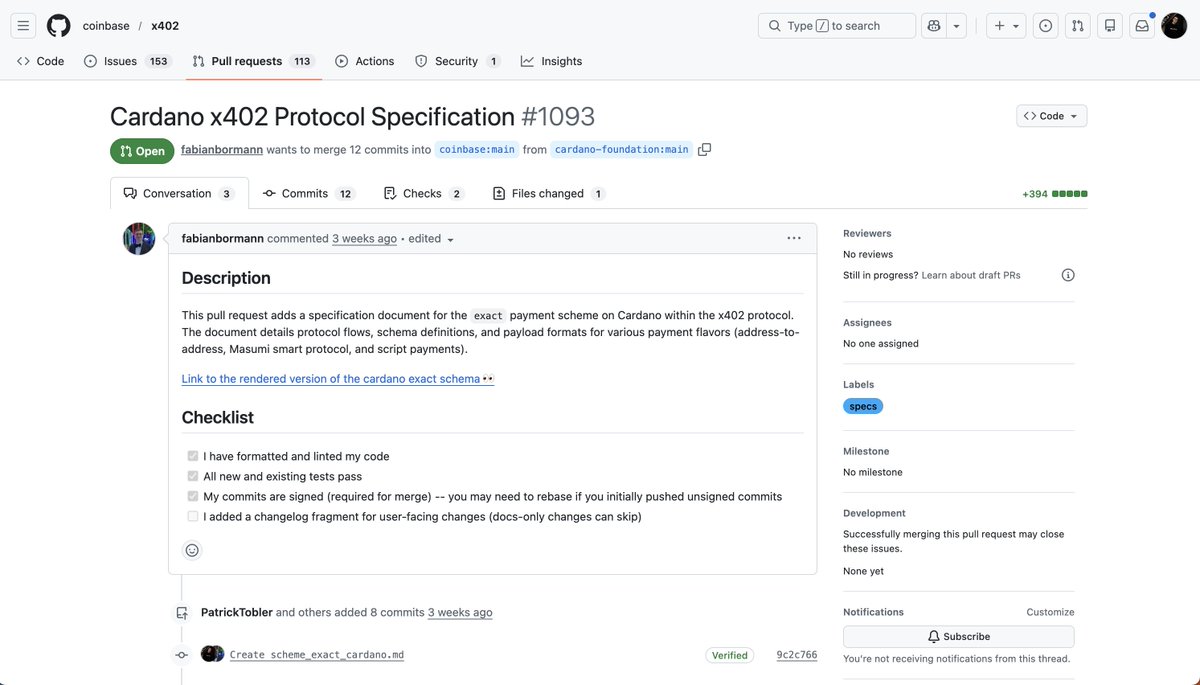The width and height of the screenshot is (1200, 685).
Task: Open pull requests icon in top header
Action: pos(1077,25)
